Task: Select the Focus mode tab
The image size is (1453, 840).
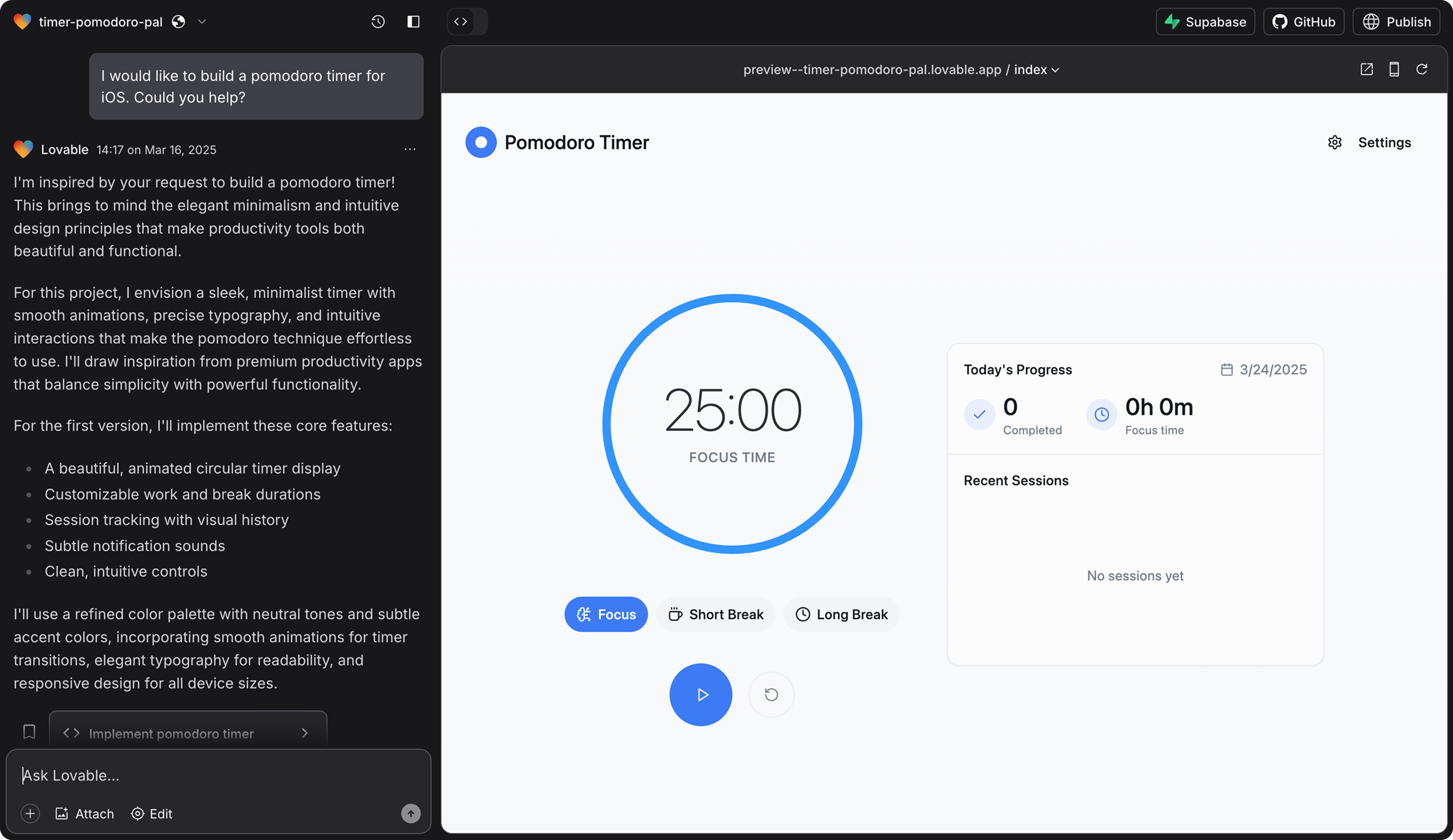Action: click(606, 614)
